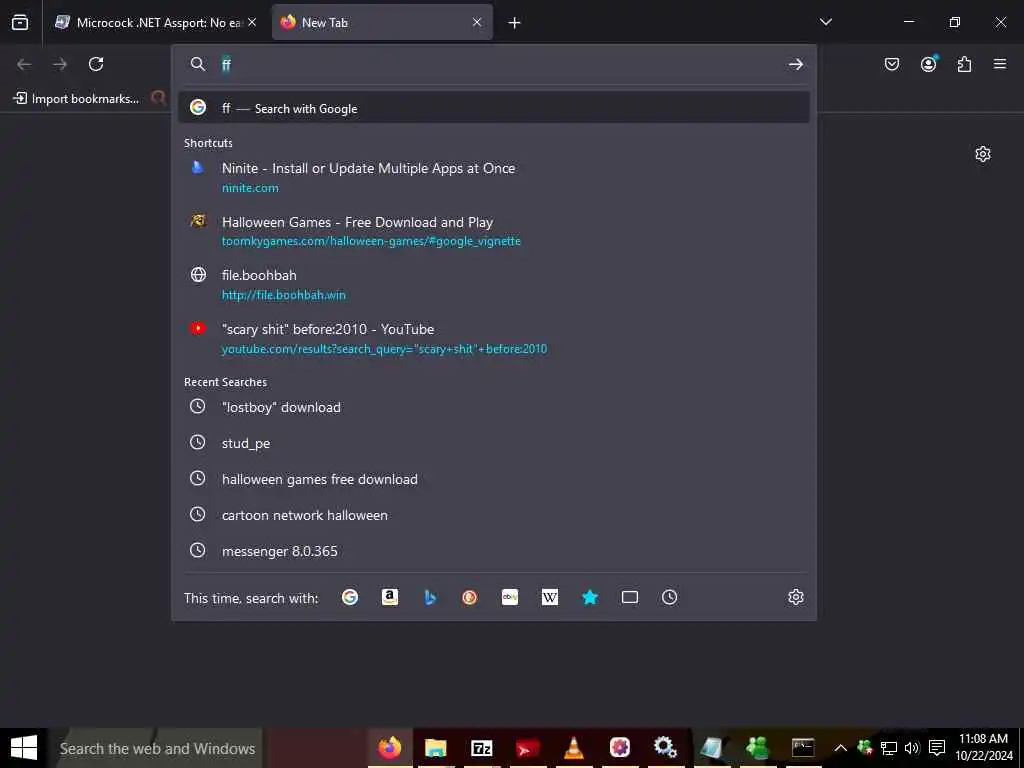Search this time with Google icon
The width and height of the screenshot is (1024, 768).
click(x=350, y=597)
